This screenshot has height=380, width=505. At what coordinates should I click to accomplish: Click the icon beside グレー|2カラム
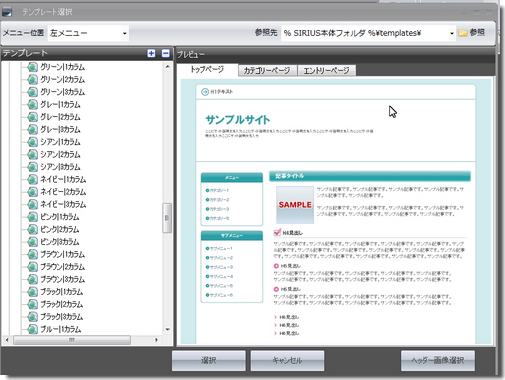click(x=32, y=117)
